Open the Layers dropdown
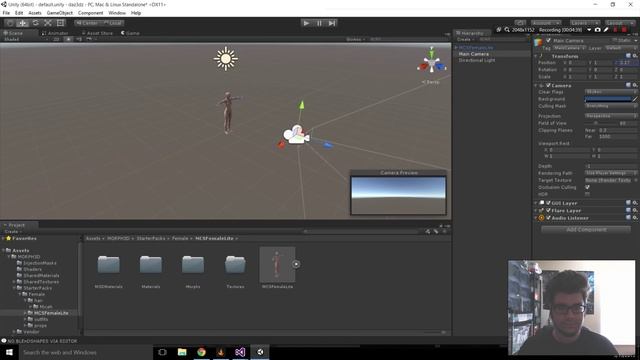This screenshot has height=360, width=640. click(585, 23)
